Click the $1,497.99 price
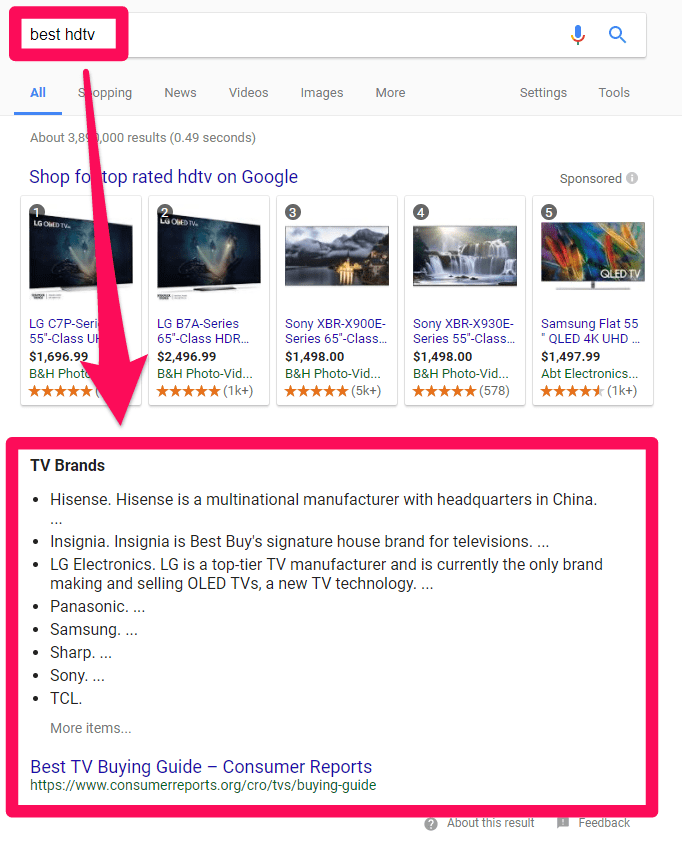The width and height of the screenshot is (682, 841). point(570,357)
